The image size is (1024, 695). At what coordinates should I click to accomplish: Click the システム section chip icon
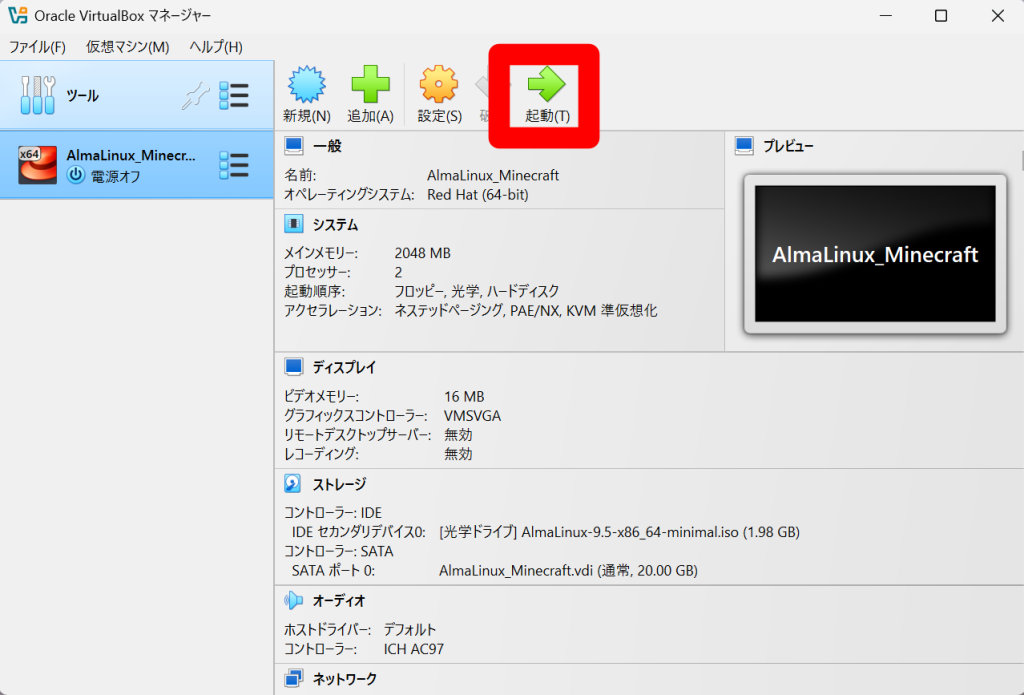[x=294, y=224]
